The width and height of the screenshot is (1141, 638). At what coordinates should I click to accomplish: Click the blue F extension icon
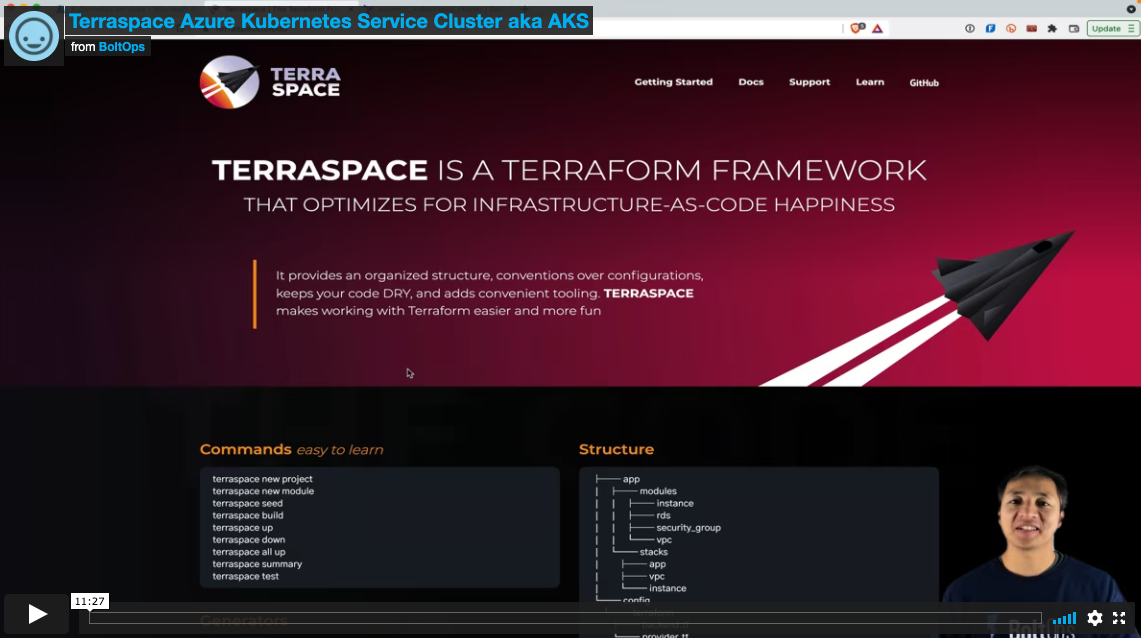tap(990, 28)
